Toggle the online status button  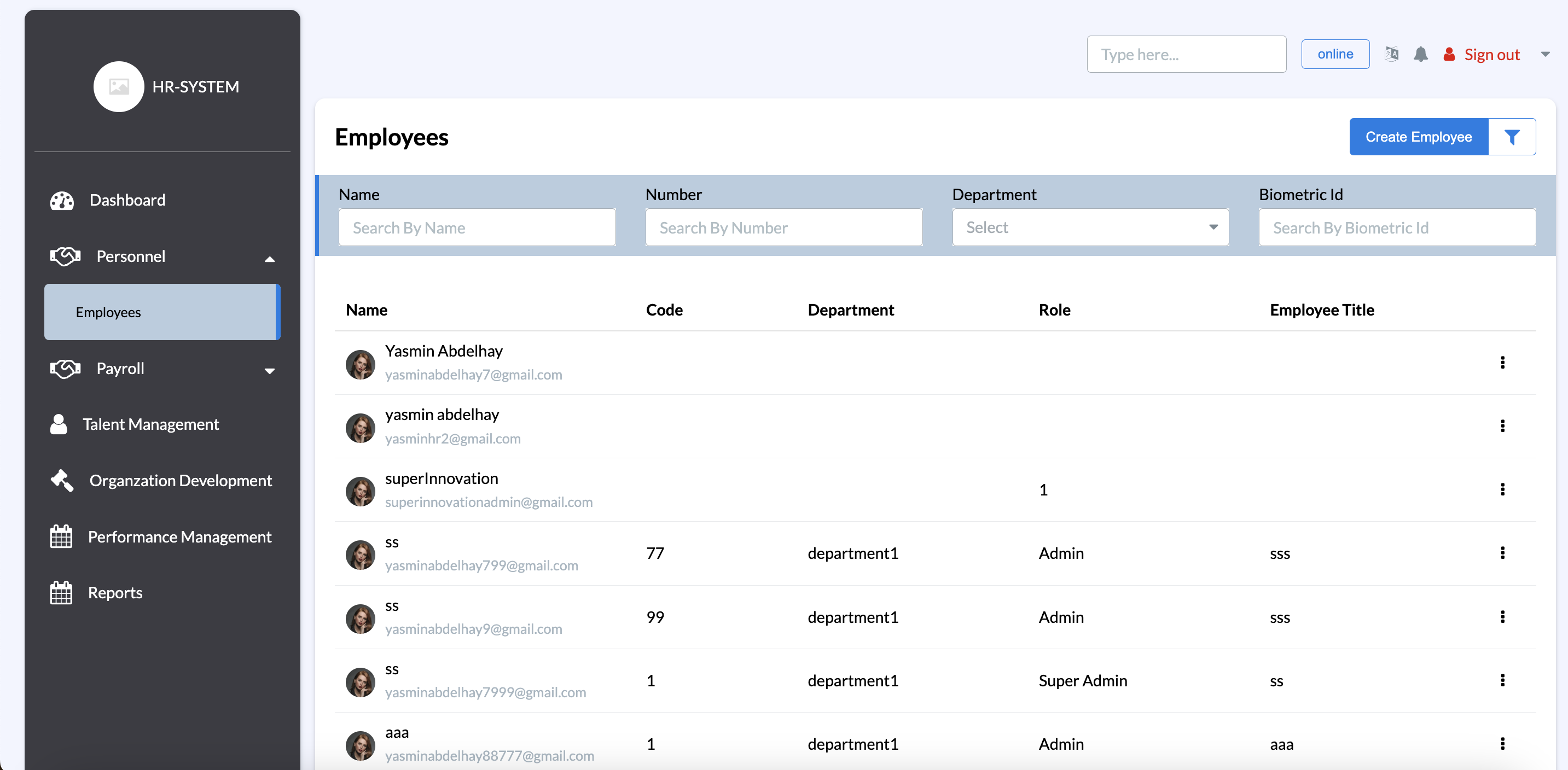(x=1335, y=54)
